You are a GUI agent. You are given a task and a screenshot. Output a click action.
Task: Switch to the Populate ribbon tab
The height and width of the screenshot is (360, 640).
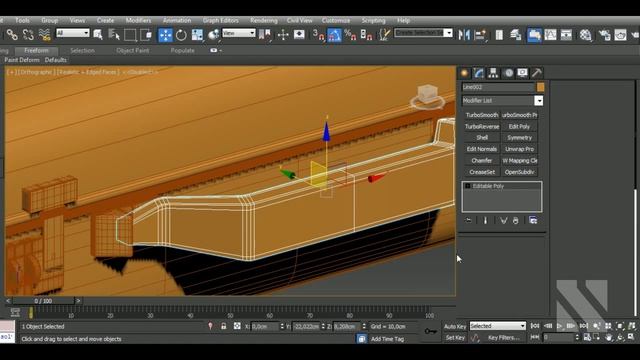point(182,51)
